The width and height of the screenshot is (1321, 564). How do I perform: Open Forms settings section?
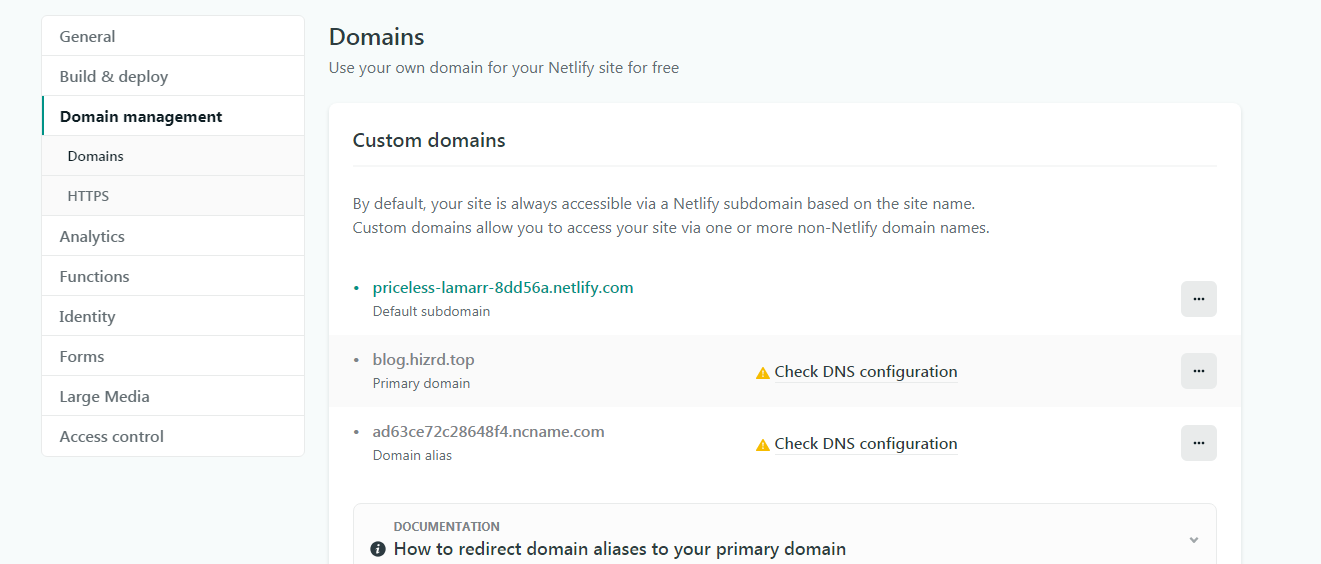pos(82,357)
